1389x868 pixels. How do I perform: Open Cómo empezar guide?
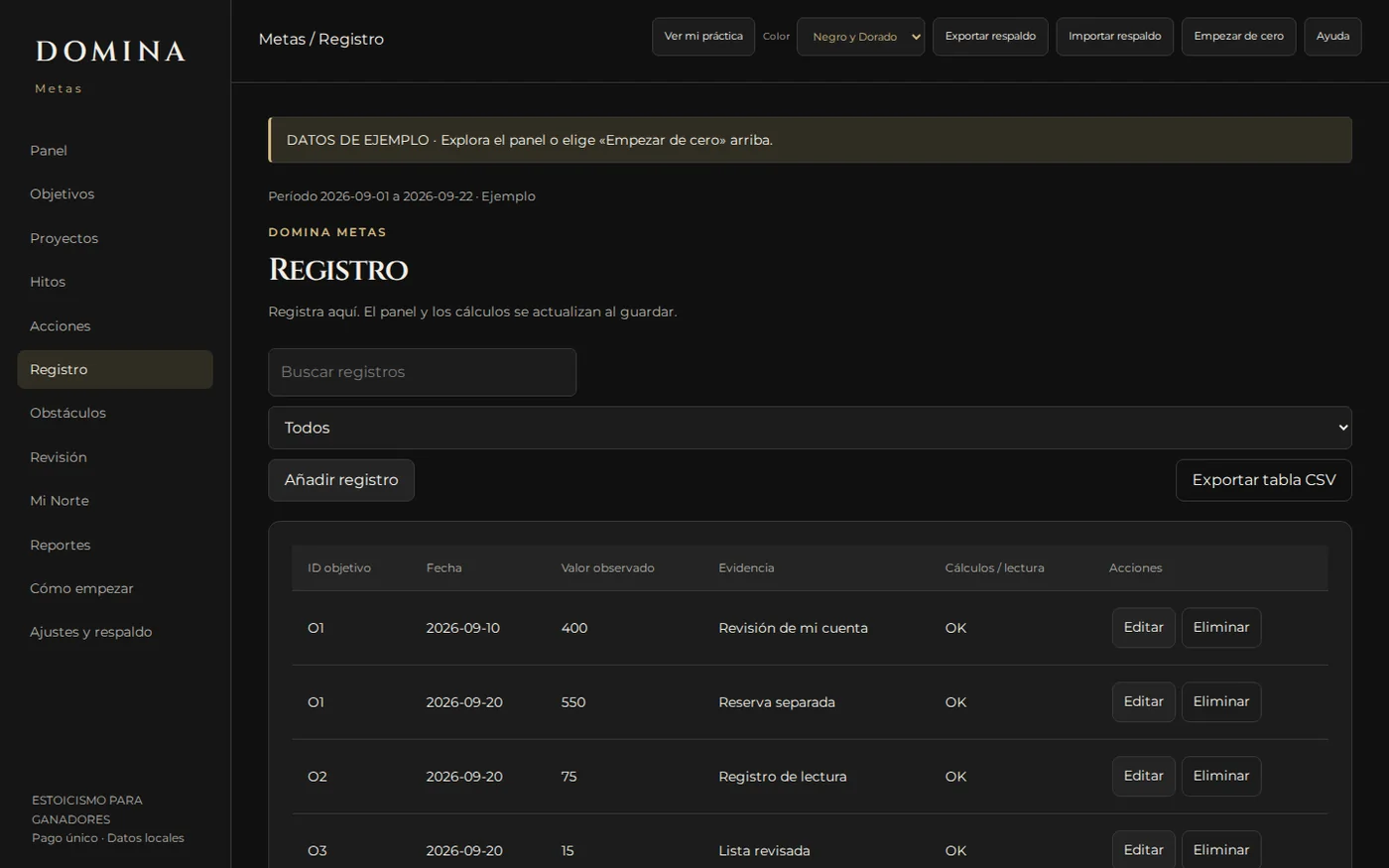pyautogui.click(x=114, y=588)
